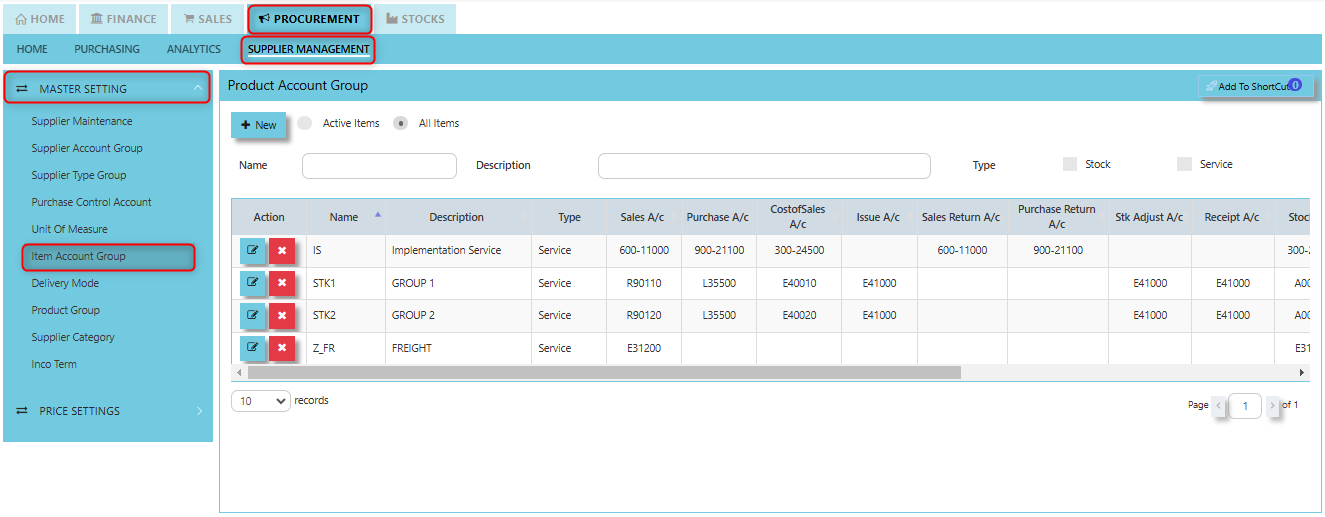This screenshot has width=1325, height=517.
Task: Click the New button
Action: click(x=258, y=125)
